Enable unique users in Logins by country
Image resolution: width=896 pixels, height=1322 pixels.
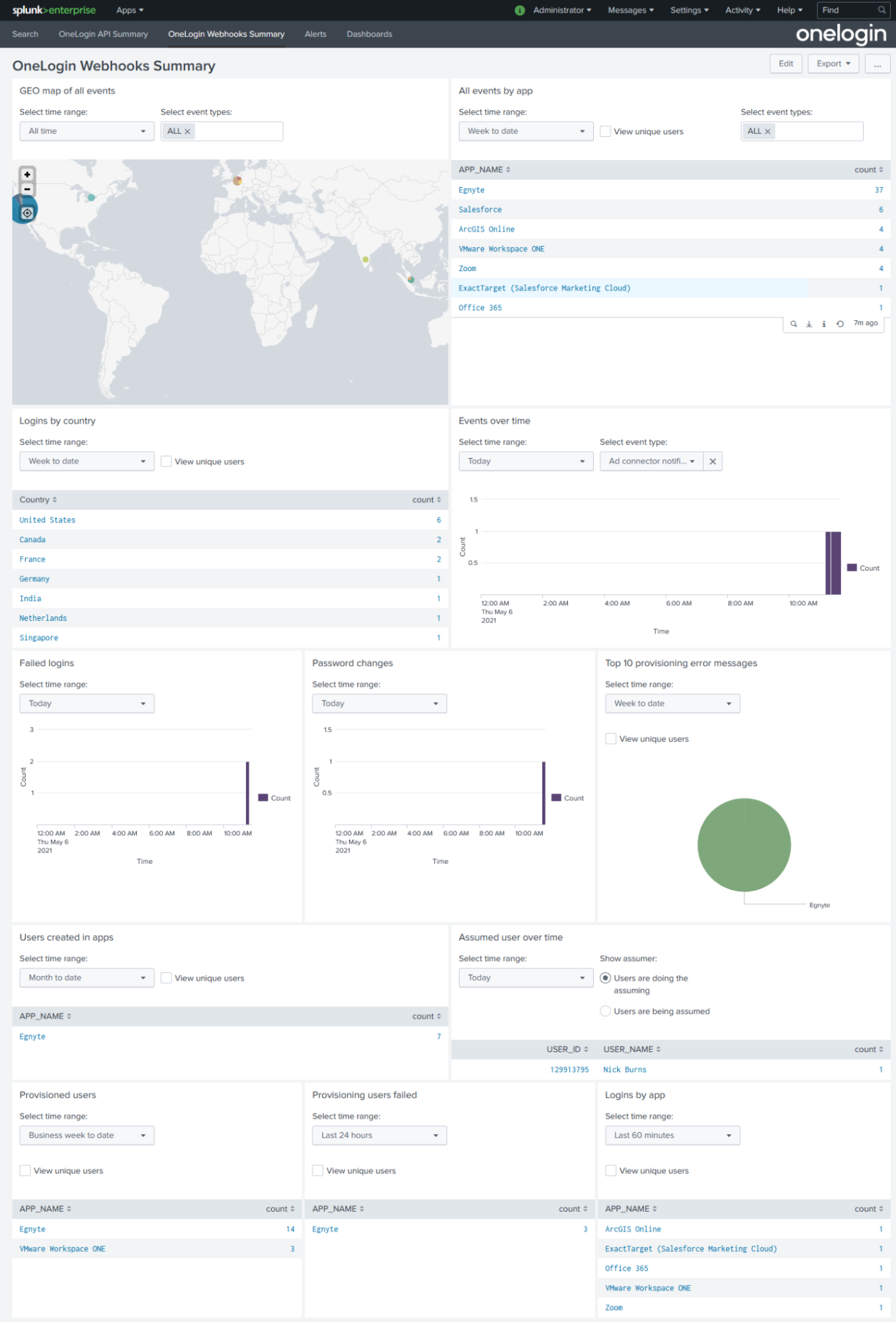pos(166,462)
